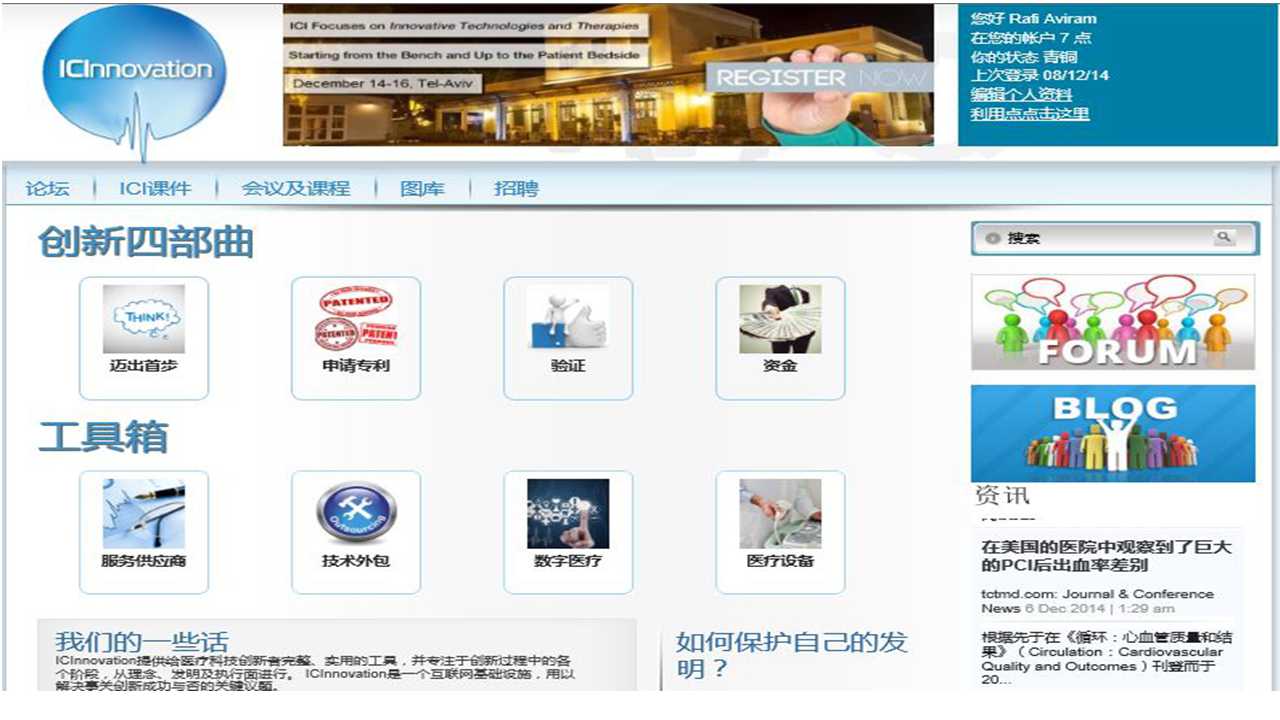1280x720 pixels.
Task: Open the 招聘 menu item
Action: click(x=516, y=188)
